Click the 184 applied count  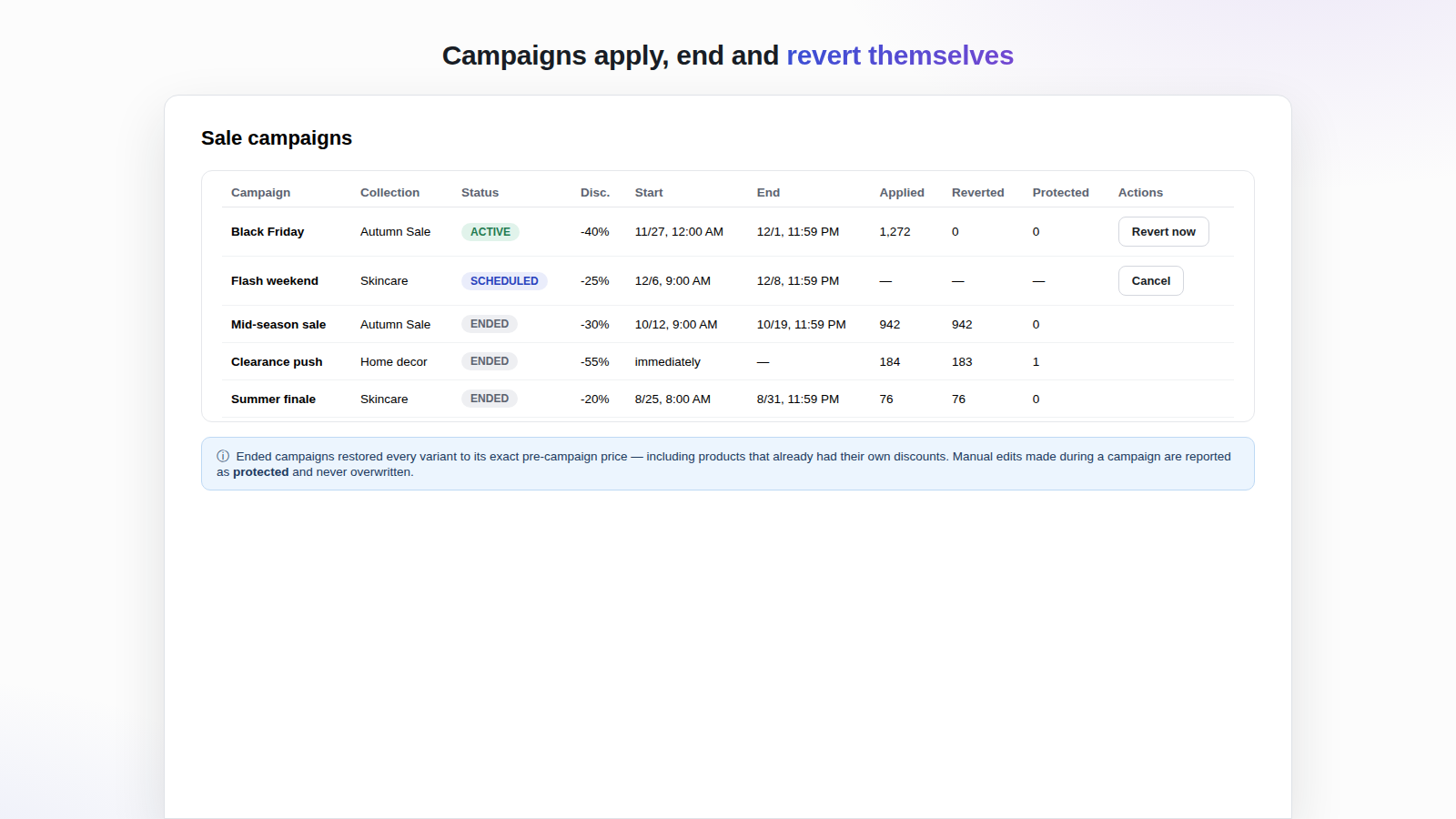890,362
